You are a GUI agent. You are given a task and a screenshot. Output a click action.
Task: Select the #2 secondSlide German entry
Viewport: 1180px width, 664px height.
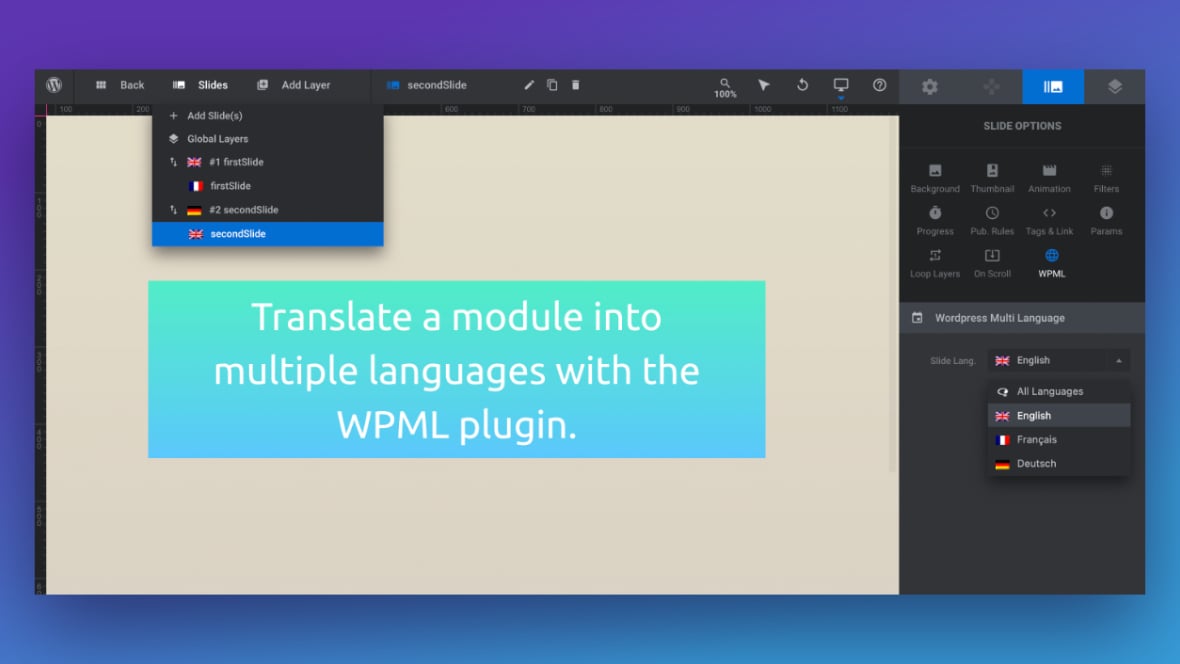267,210
